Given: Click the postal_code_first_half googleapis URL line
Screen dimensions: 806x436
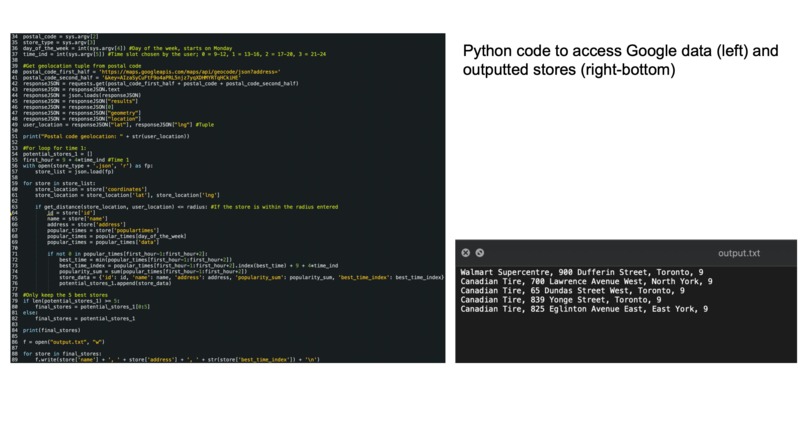Looking at the screenshot, I should (152, 72).
